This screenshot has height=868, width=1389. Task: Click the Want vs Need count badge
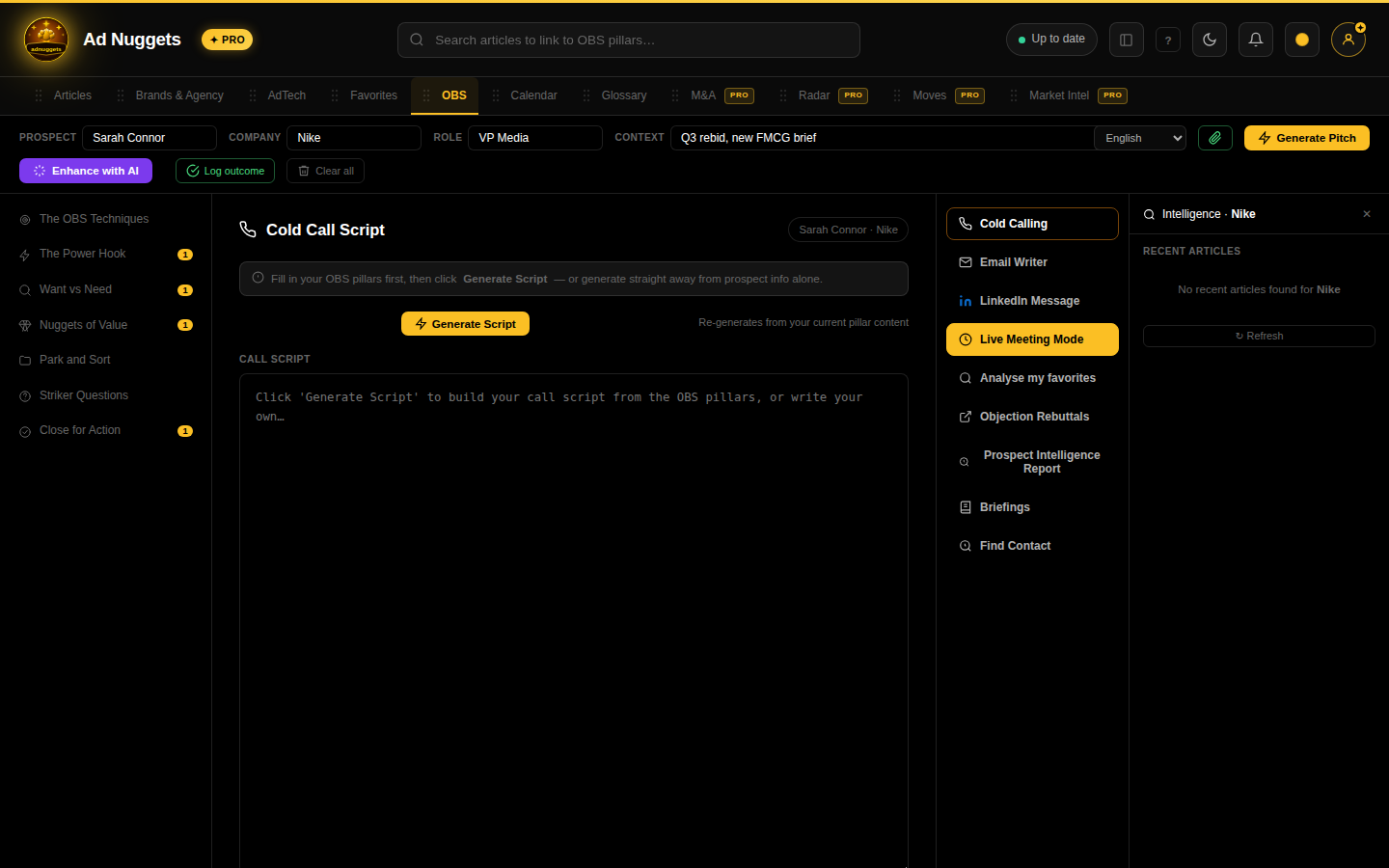pyautogui.click(x=185, y=290)
